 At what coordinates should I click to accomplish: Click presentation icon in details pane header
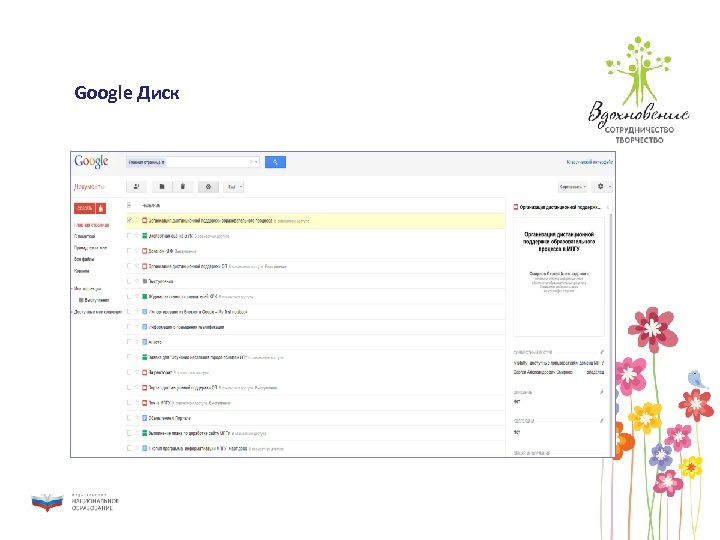pyautogui.click(x=516, y=207)
